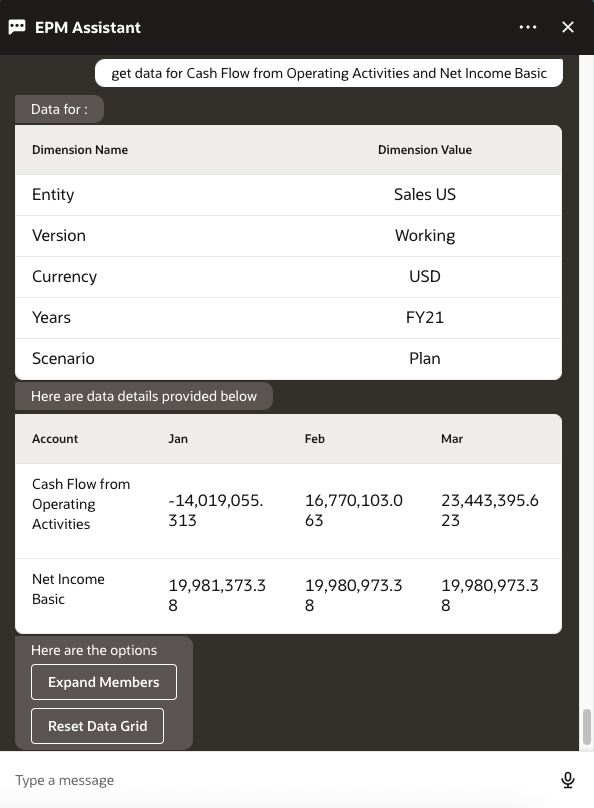Click the user's query message bubble
The height and width of the screenshot is (808, 594).
(330, 73)
